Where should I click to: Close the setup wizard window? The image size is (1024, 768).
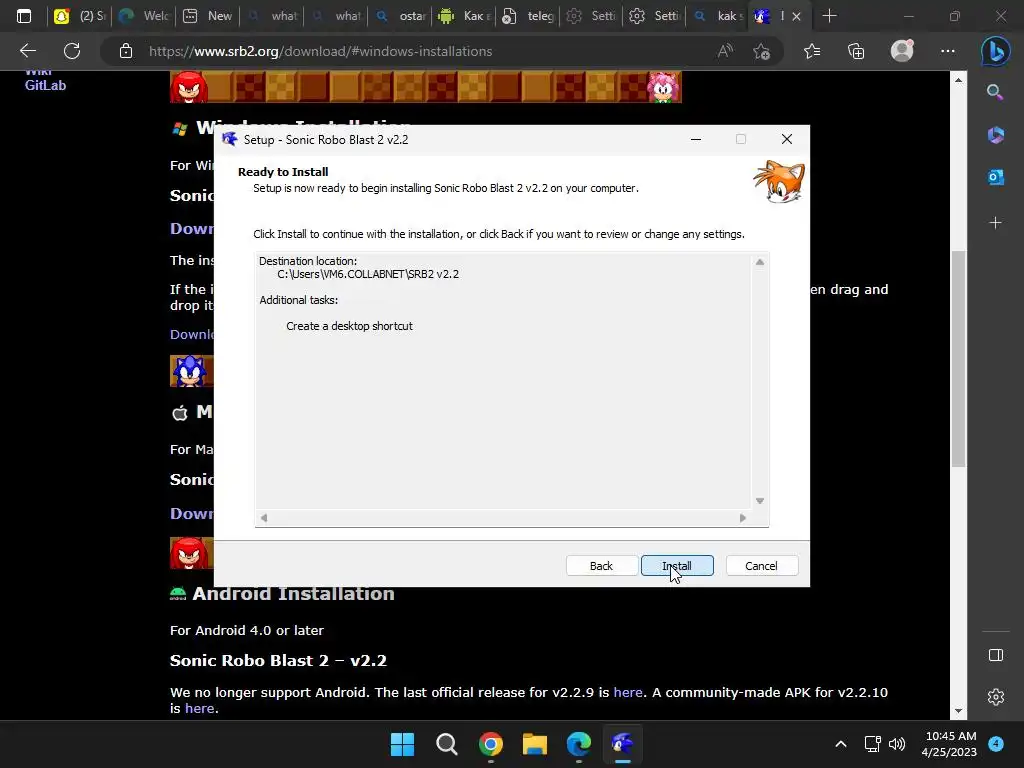point(787,139)
